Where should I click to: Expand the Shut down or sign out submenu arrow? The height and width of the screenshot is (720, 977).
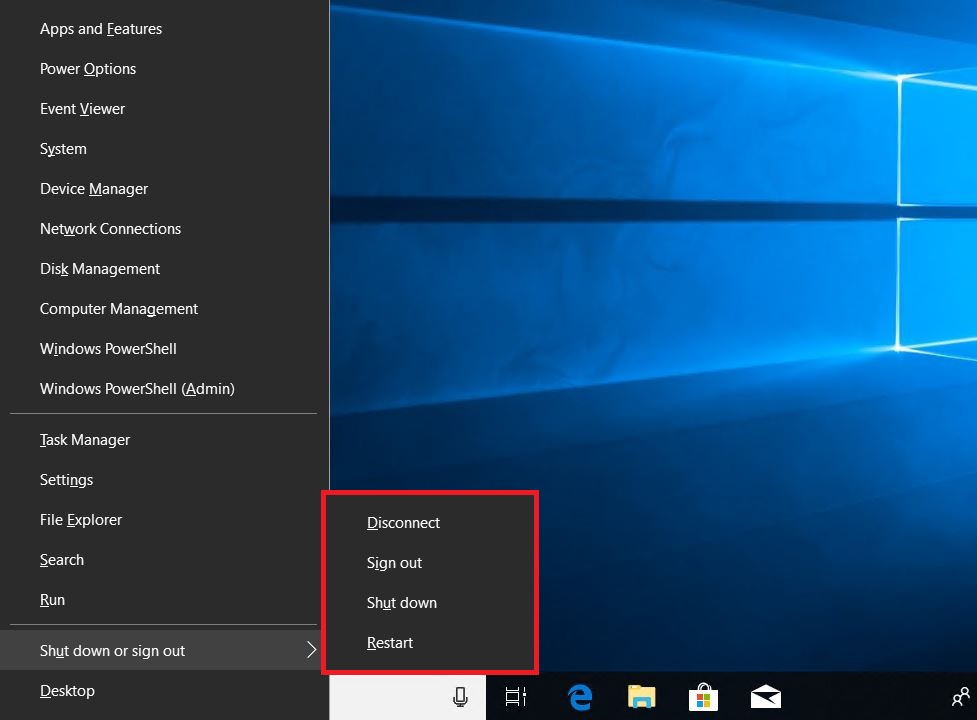[313, 650]
